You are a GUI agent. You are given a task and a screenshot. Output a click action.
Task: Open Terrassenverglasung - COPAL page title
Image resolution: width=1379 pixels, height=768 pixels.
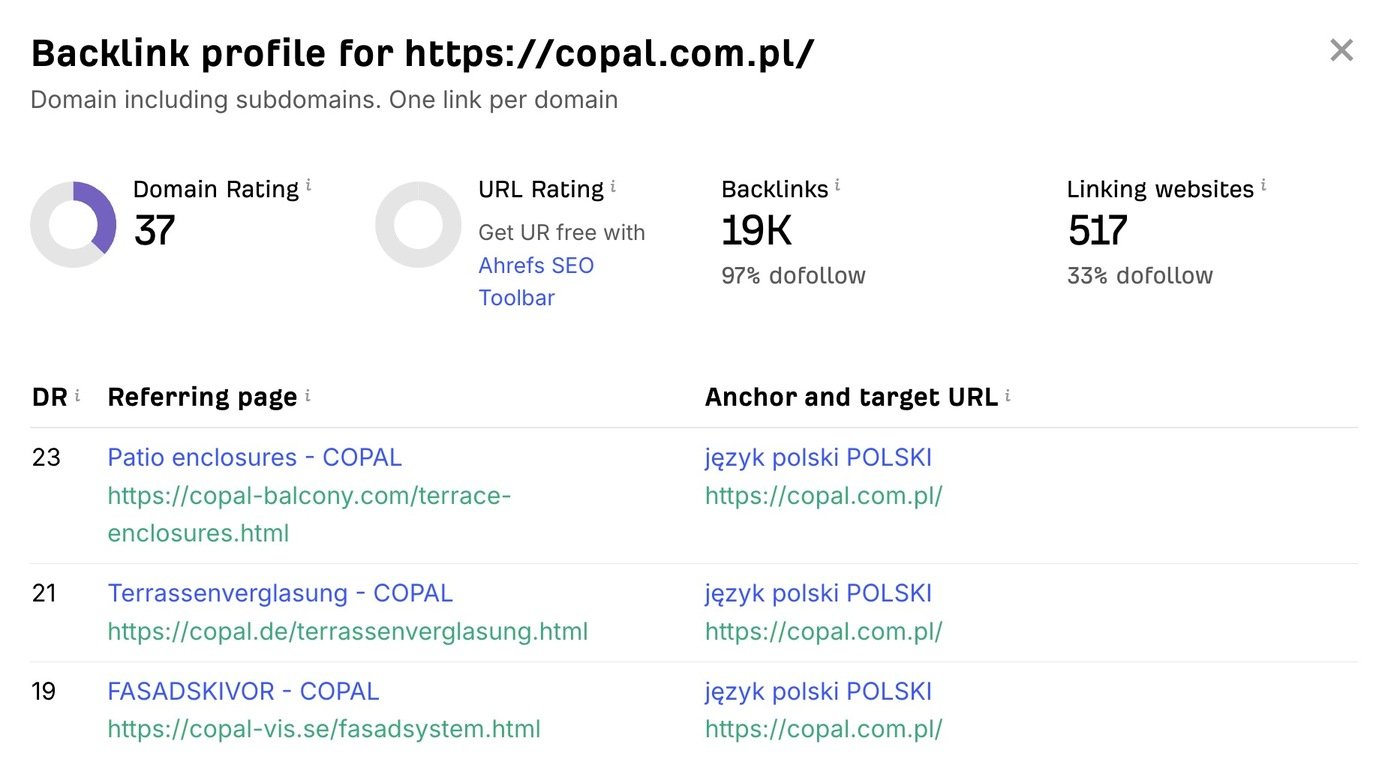tap(280, 593)
